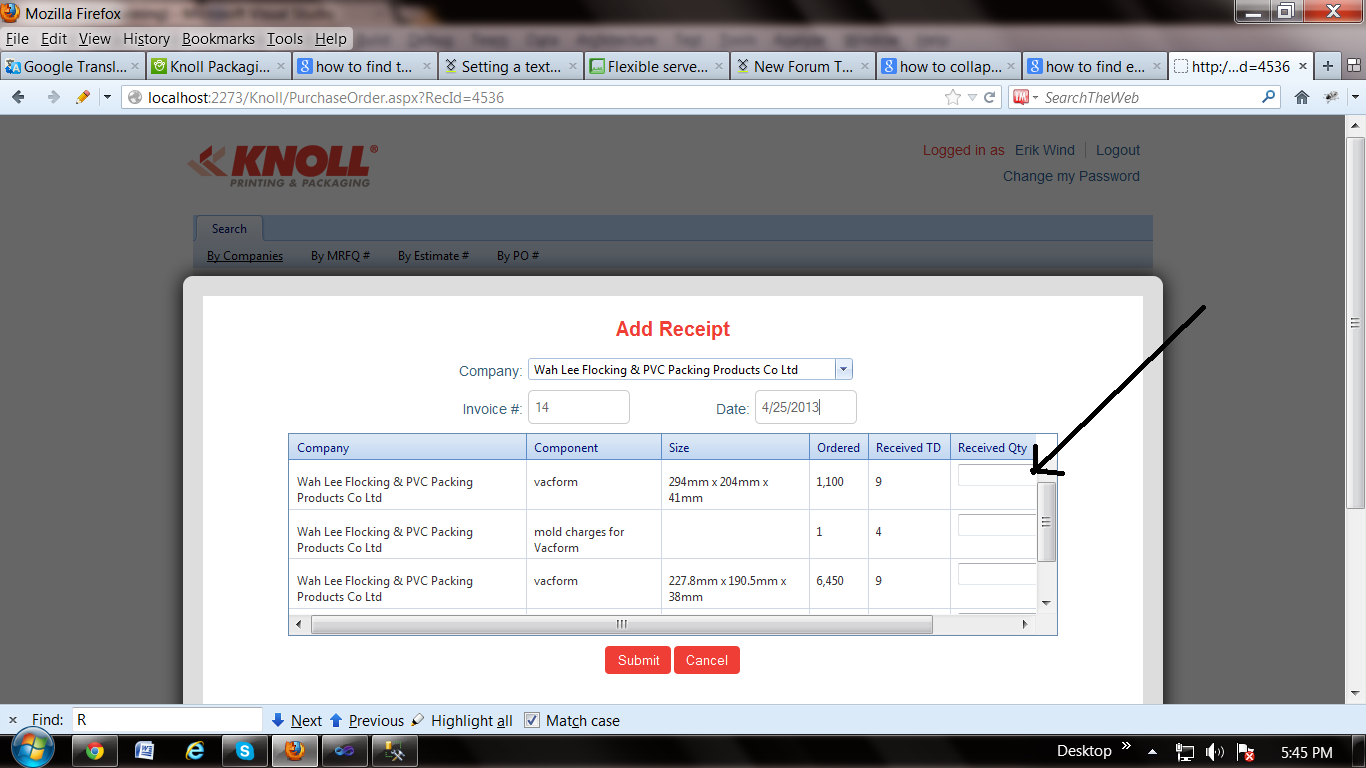Close the find bar
Viewport: 1366px width, 768px height.
pos(13,720)
